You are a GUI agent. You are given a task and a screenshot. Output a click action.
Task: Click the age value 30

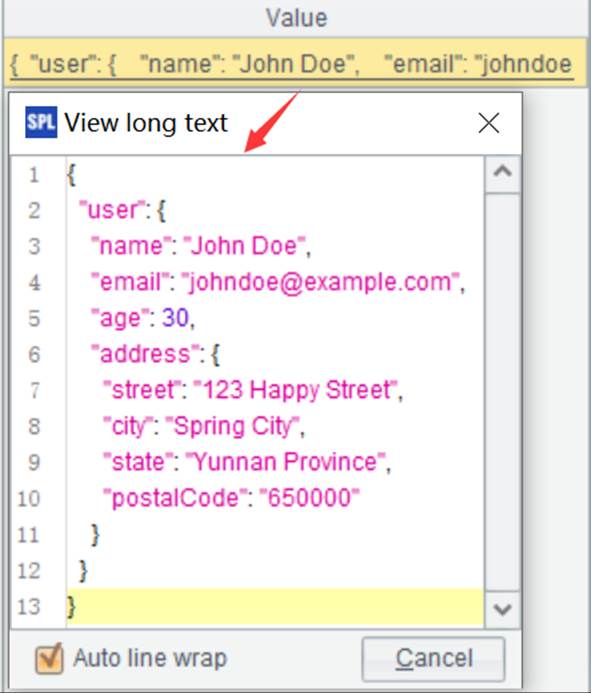[x=175, y=318]
